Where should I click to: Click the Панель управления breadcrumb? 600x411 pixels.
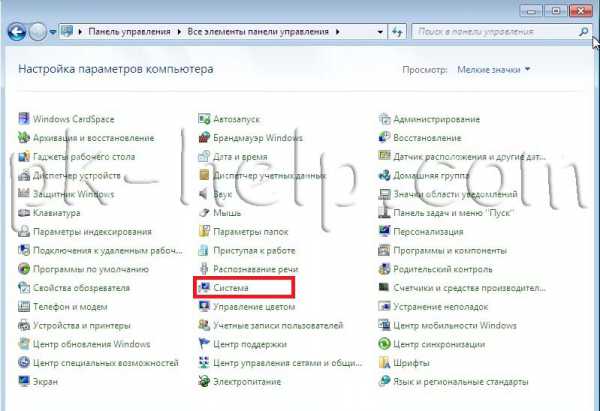[x=129, y=32]
